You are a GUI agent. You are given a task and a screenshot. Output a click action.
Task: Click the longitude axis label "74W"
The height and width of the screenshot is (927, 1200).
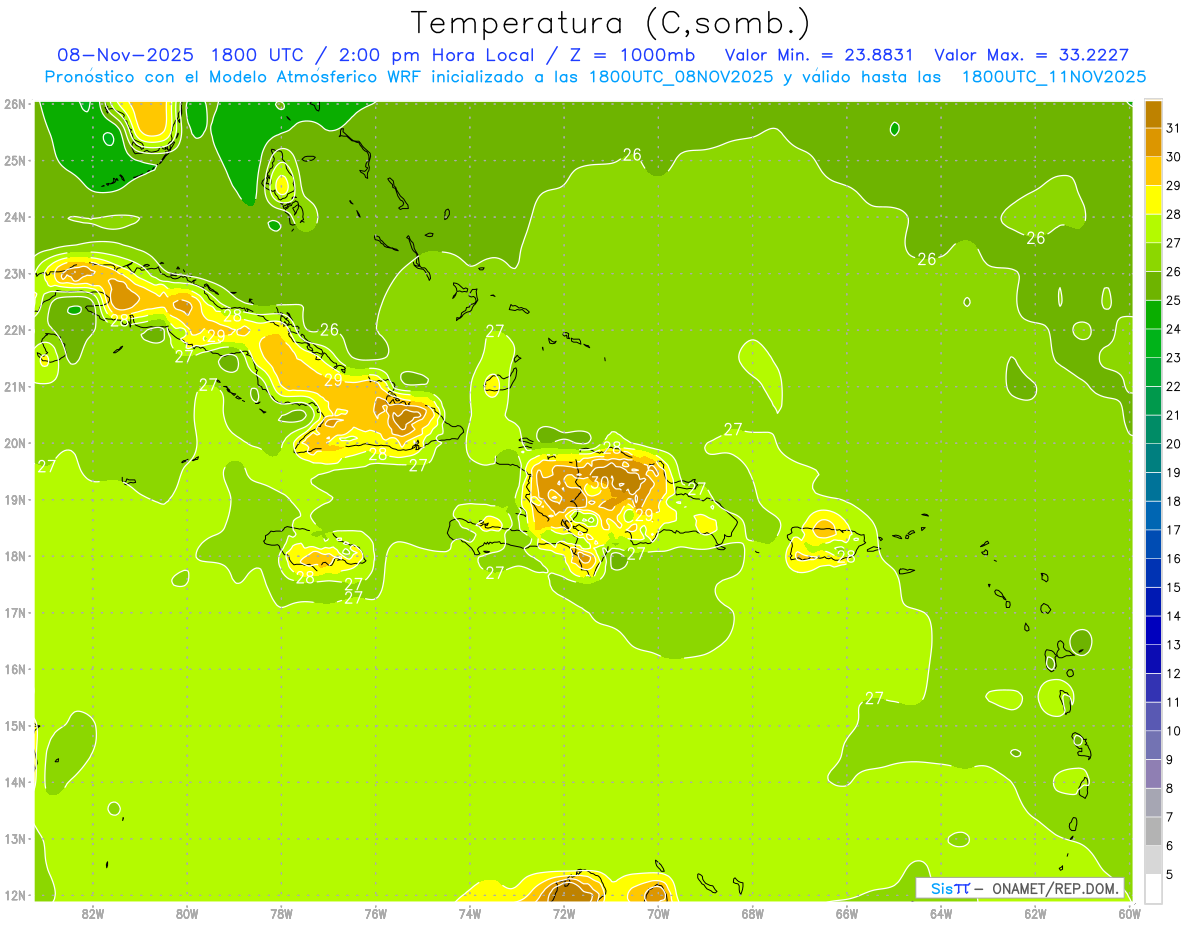coord(469,913)
